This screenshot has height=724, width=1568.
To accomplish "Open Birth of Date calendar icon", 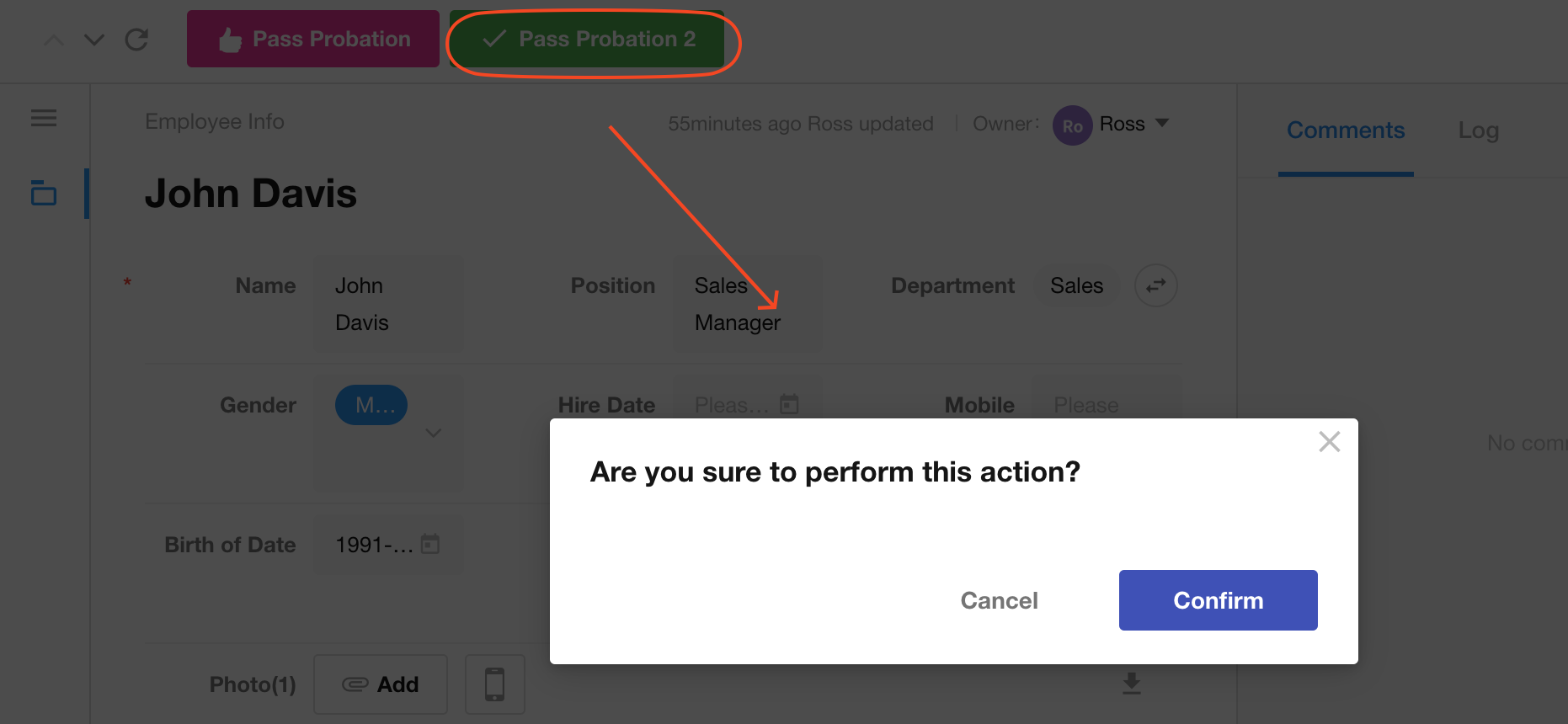I will point(430,544).
